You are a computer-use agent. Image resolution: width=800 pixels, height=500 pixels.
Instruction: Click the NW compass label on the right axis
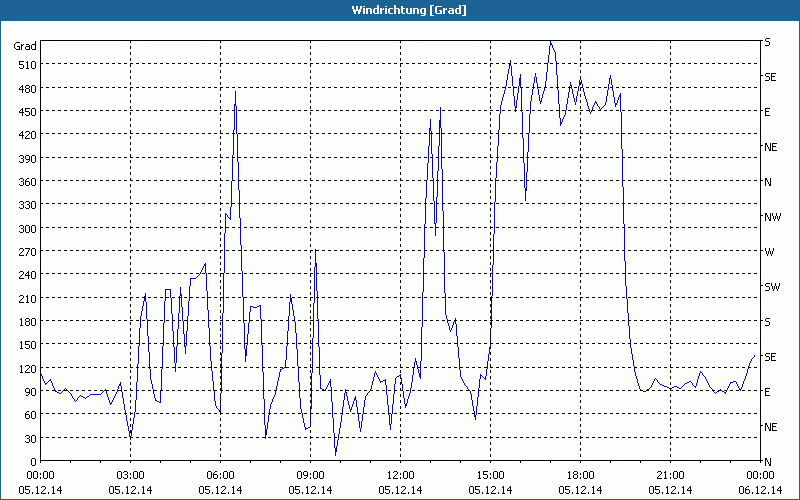(771, 217)
